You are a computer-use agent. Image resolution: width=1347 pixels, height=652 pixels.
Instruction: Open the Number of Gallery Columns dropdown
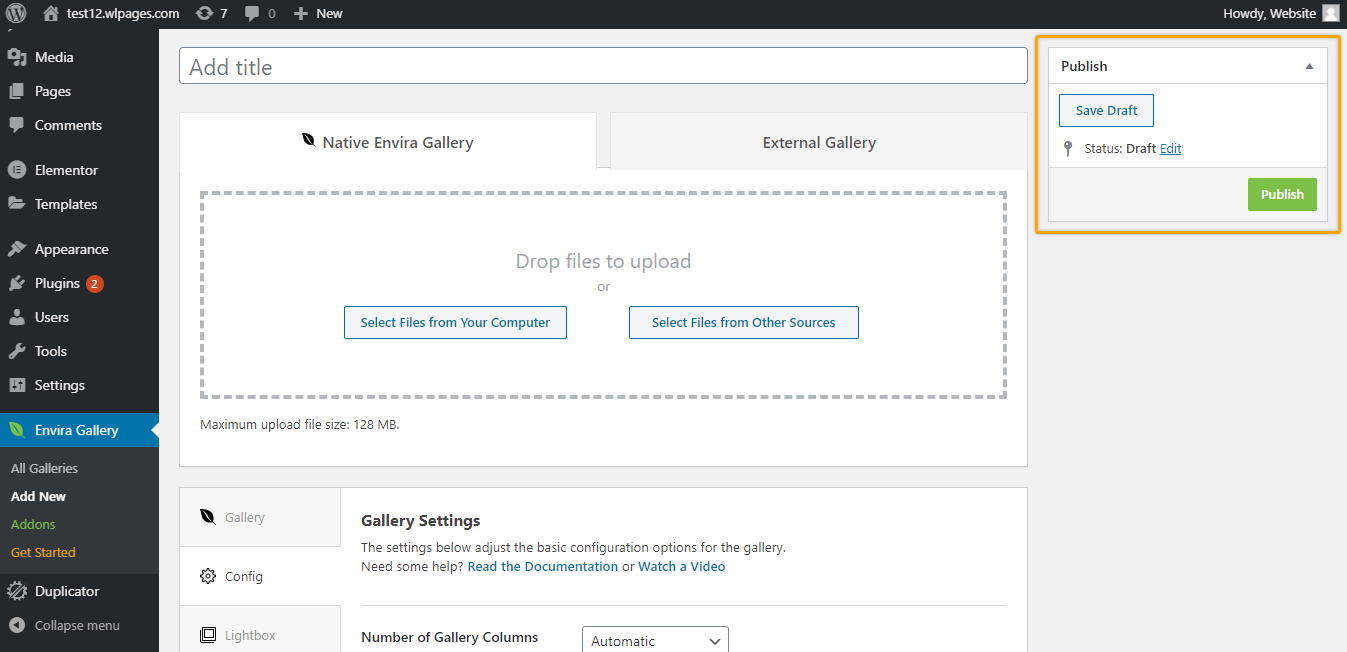click(x=655, y=640)
